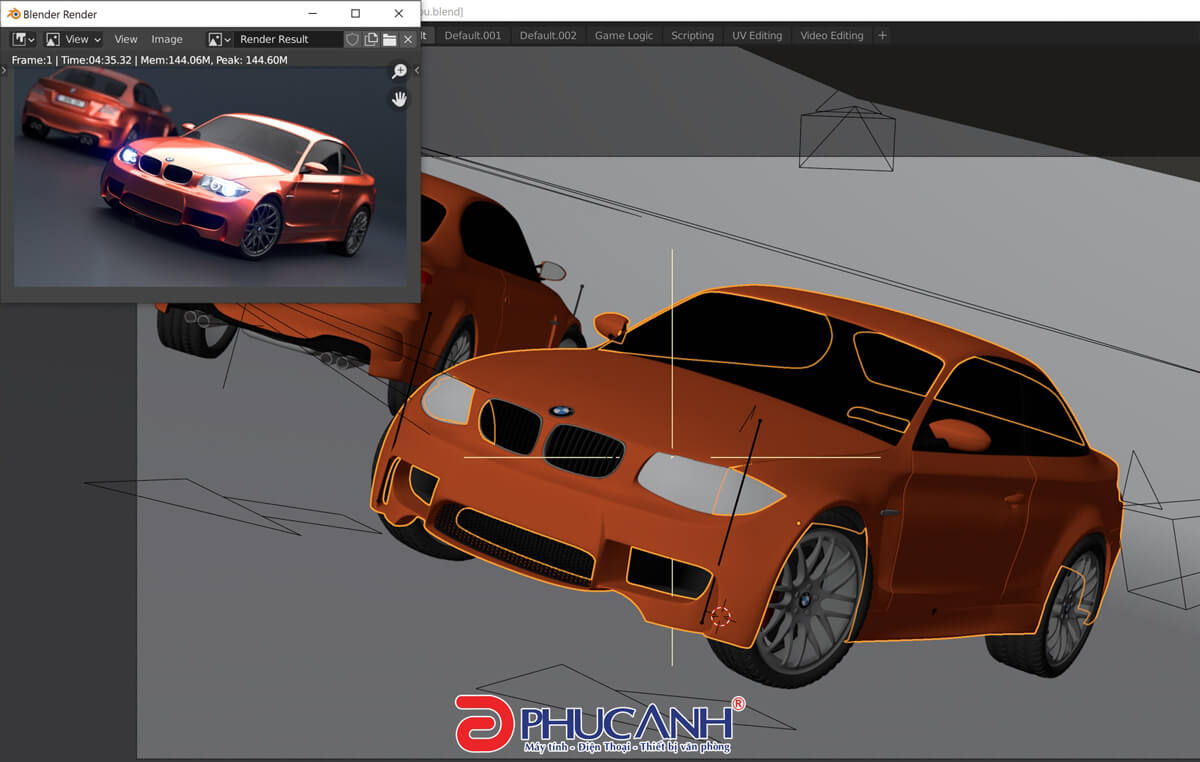The width and height of the screenshot is (1200, 762).
Task: Click the new image copy icon
Action: click(371, 39)
